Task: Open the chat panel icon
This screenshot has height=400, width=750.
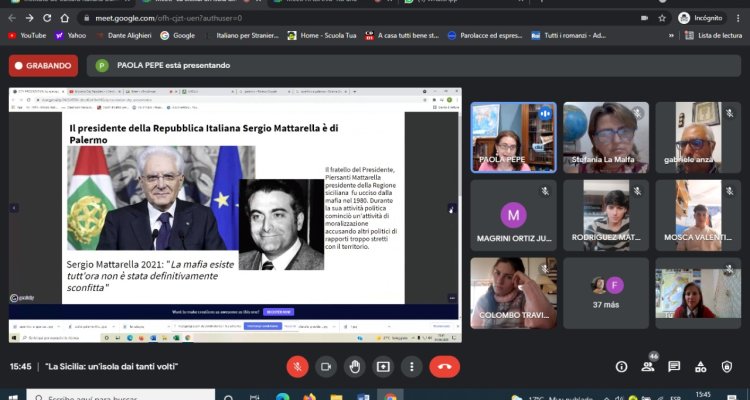Action: [674, 367]
